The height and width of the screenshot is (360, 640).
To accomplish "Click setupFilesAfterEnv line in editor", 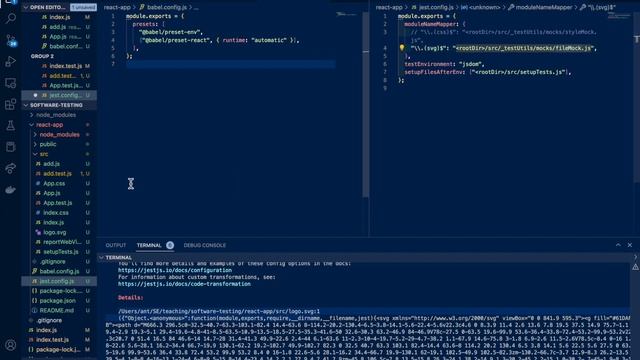I will [x=487, y=72].
